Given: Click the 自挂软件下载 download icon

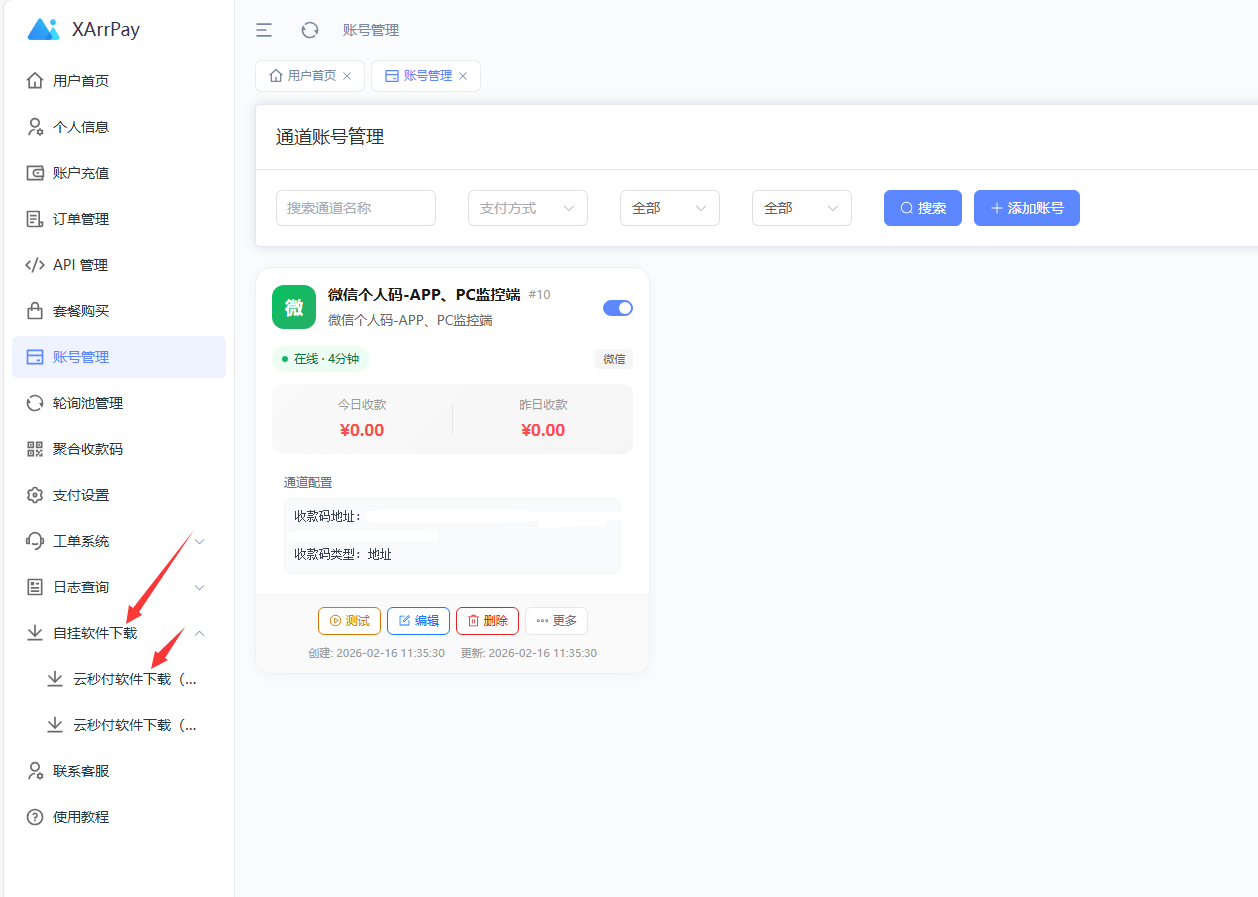Looking at the screenshot, I should (35, 633).
